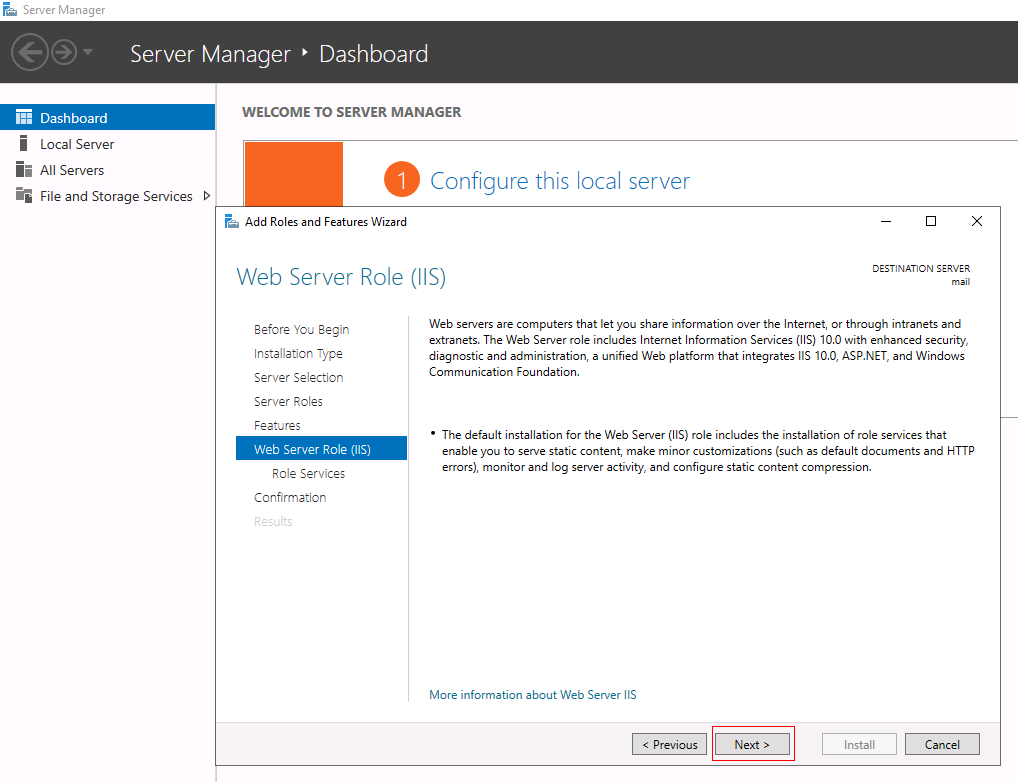Click the back navigation arrow icon
This screenshot has height=782, width=1018.
click(x=30, y=52)
